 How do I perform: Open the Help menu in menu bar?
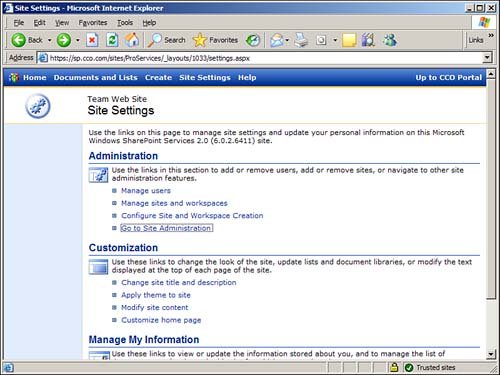(x=149, y=23)
